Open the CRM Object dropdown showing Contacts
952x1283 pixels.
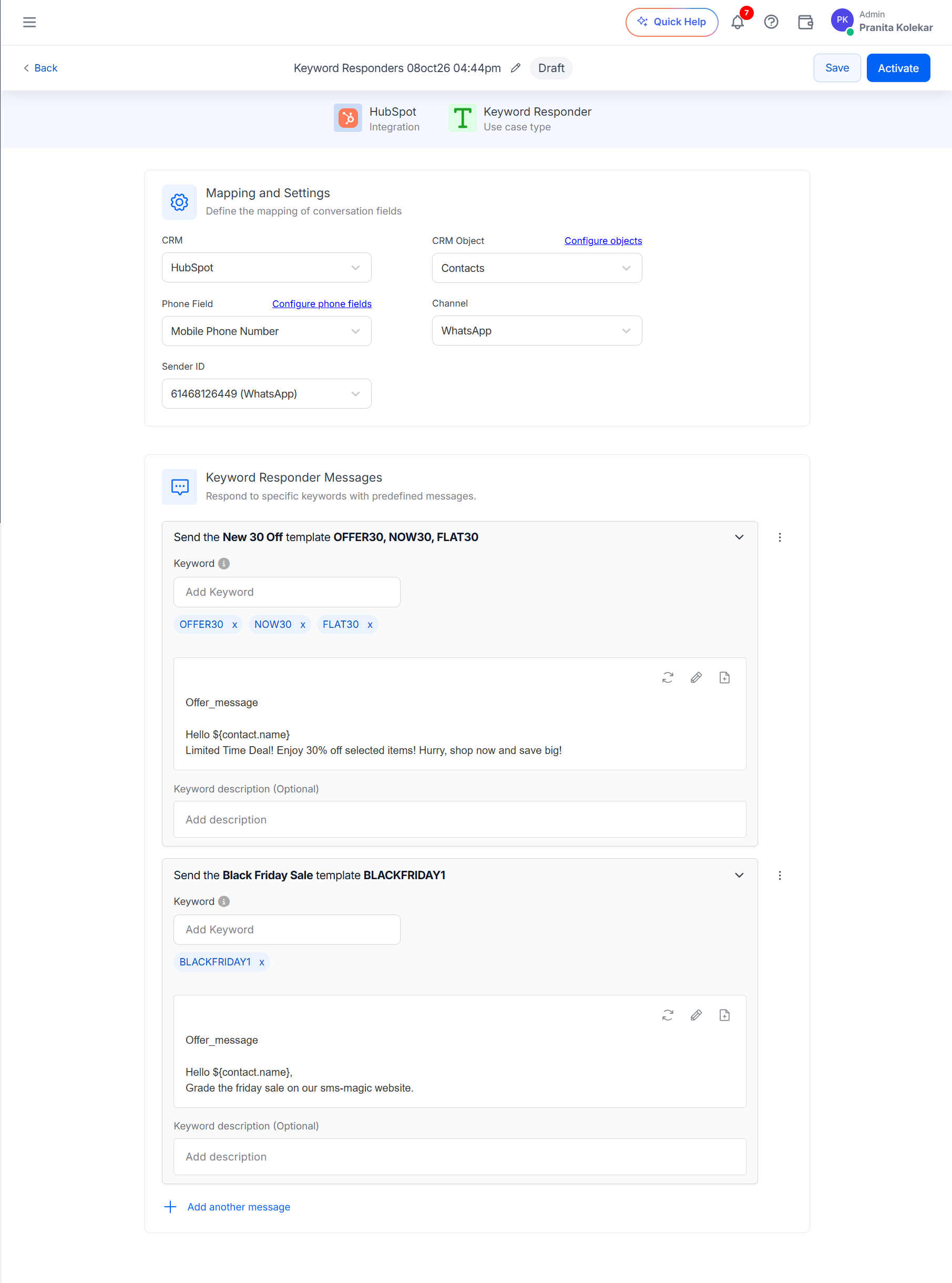click(x=537, y=268)
